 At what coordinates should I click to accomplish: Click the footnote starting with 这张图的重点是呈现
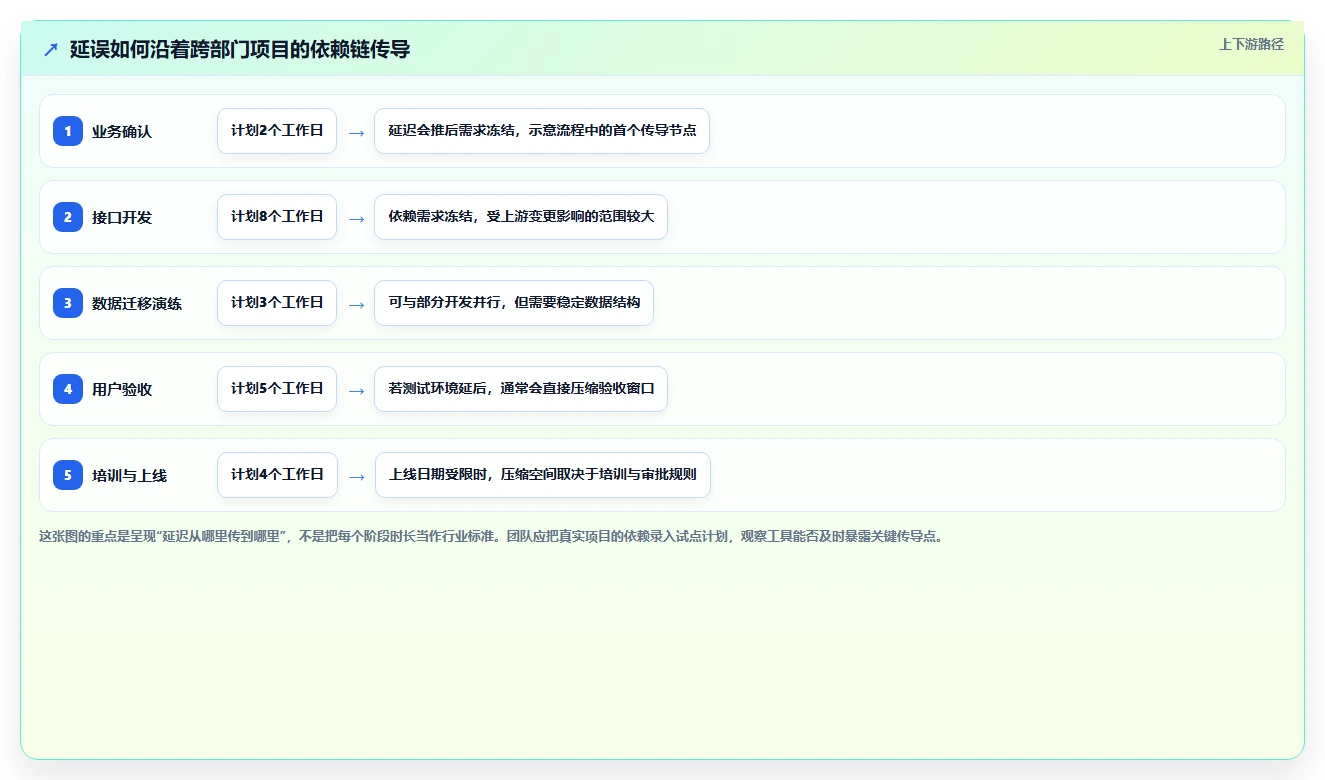pyautogui.click(x=492, y=536)
